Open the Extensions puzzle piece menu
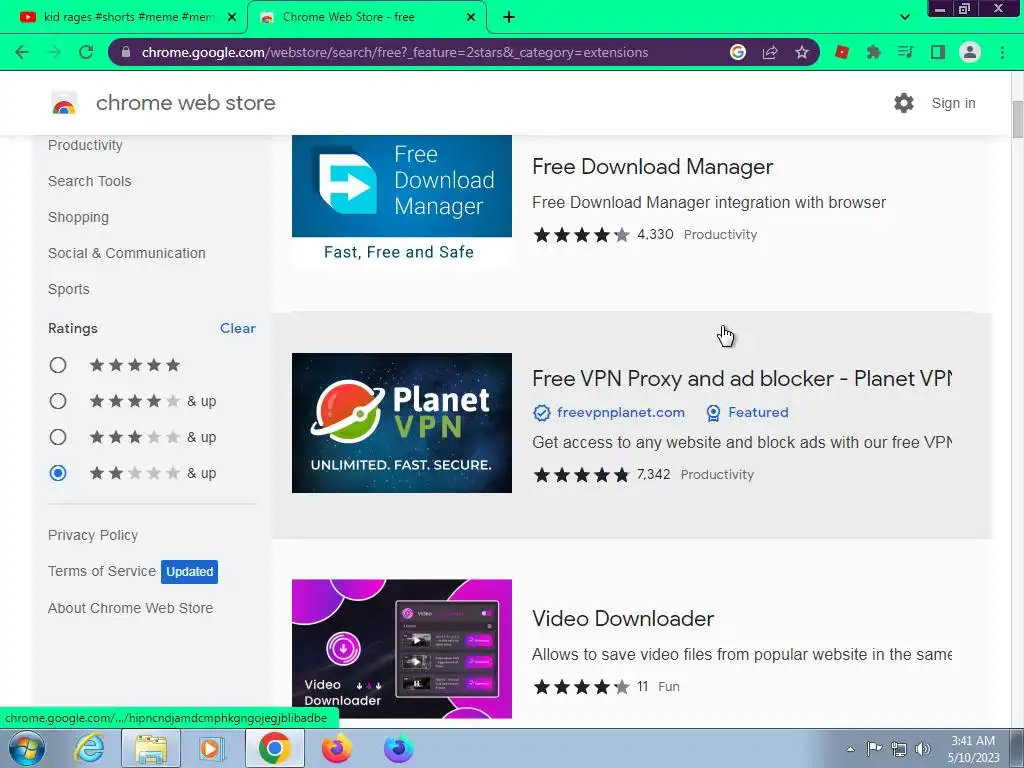The height and width of the screenshot is (768, 1024). [x=873, y=52]
